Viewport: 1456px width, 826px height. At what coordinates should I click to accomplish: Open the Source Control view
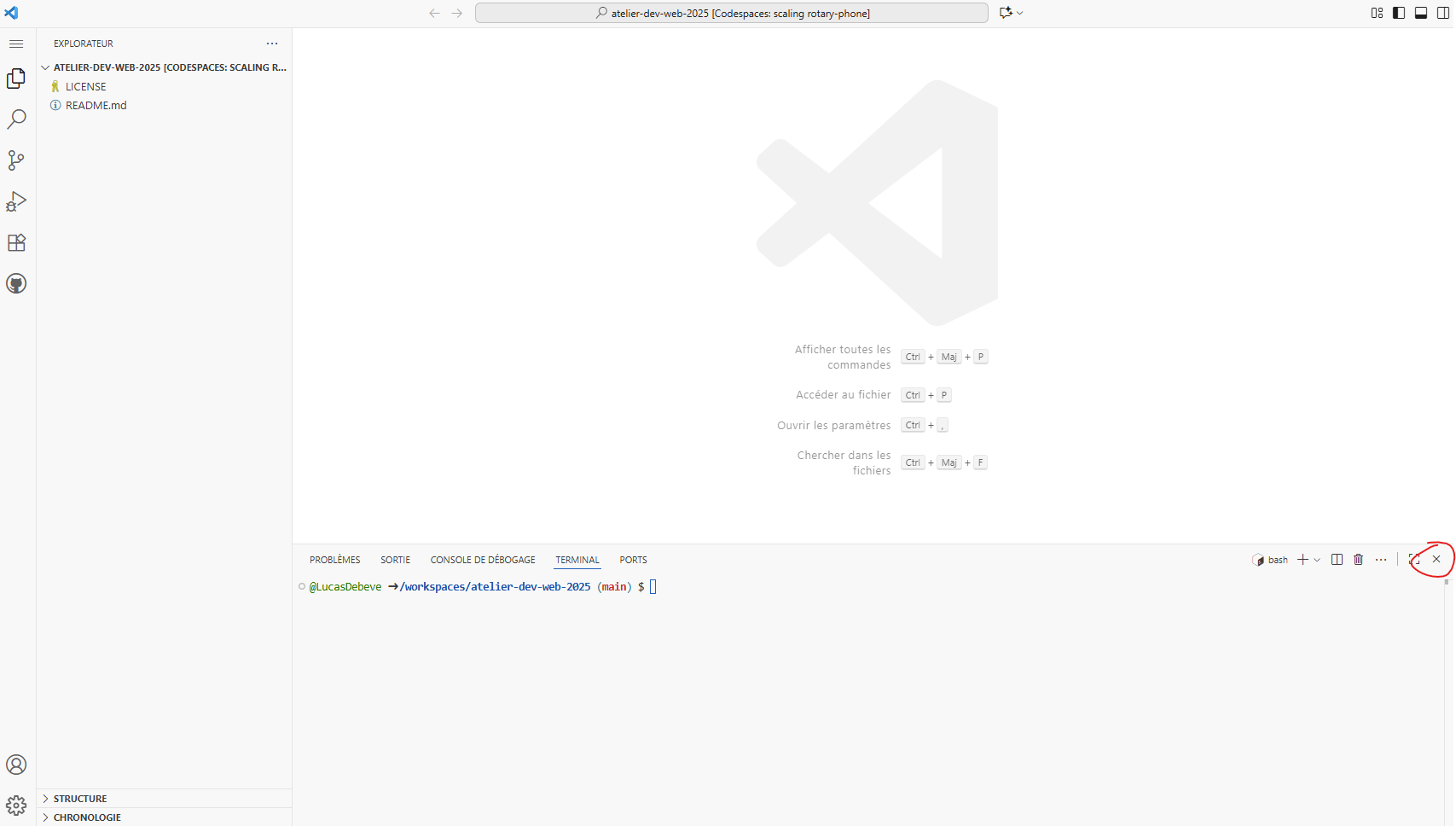(x=15, y=160)
